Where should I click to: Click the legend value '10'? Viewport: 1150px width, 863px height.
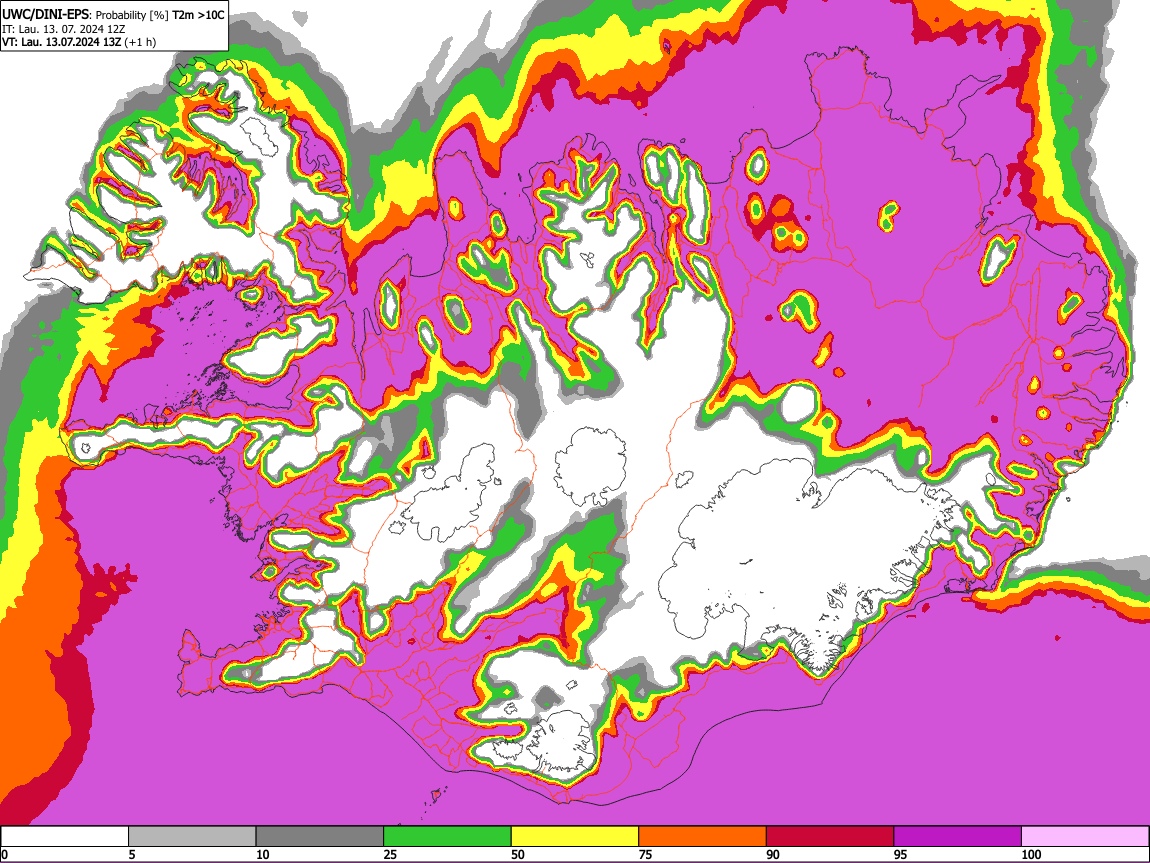pos(263,854)
